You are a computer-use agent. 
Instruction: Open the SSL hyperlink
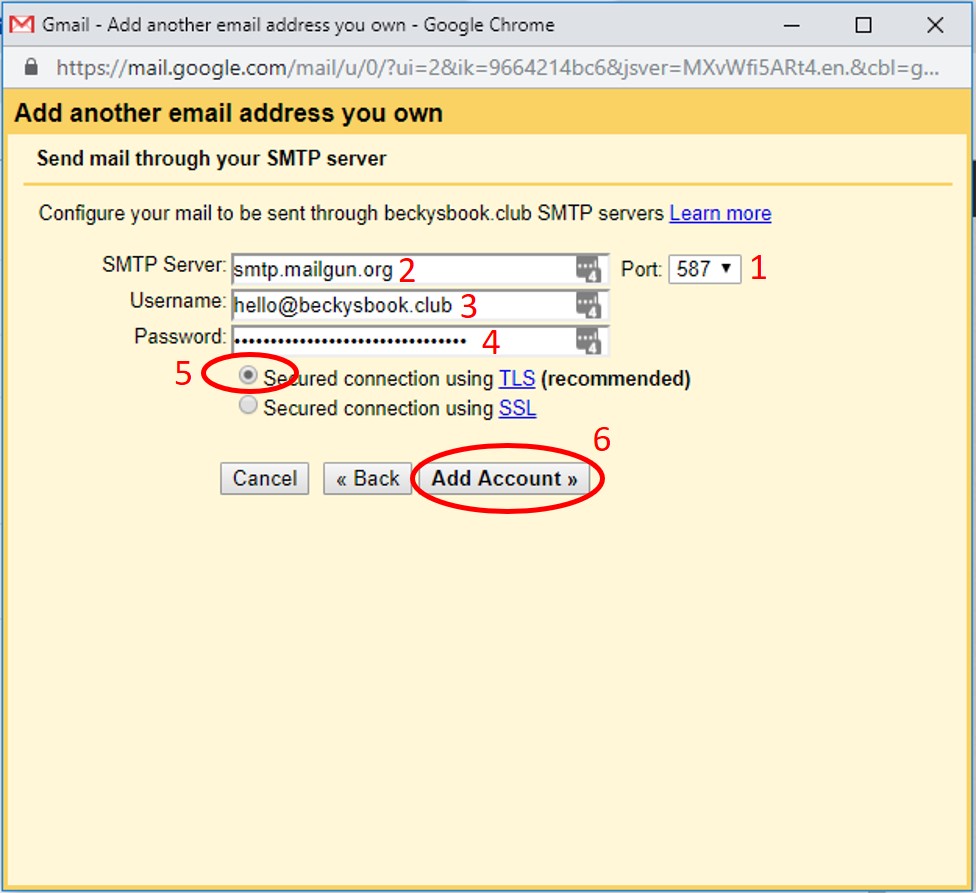[517, 408]
